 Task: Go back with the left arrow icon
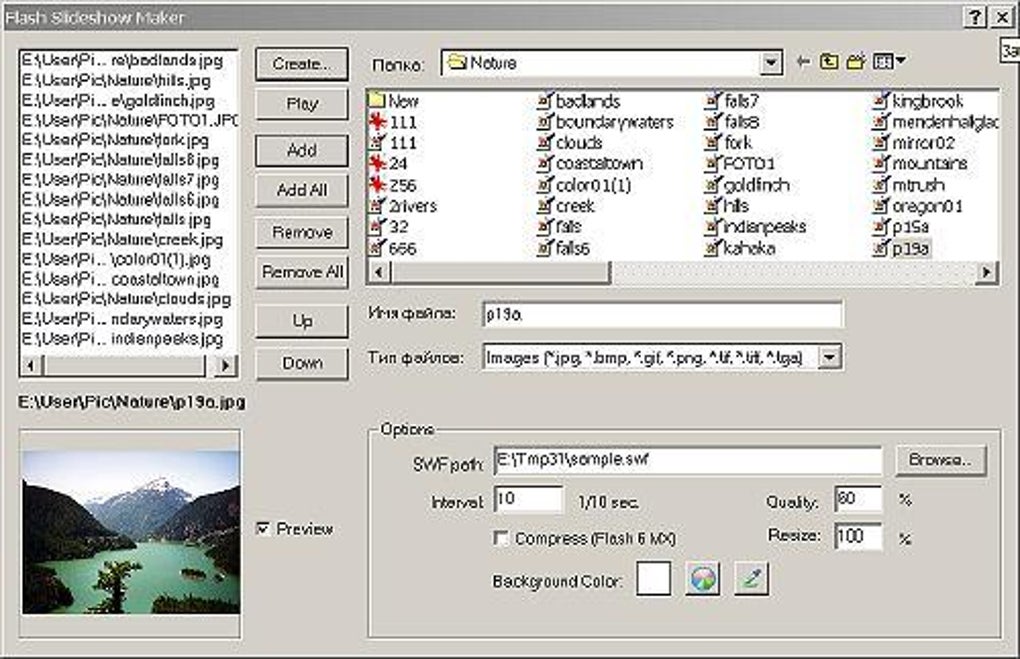tap(803, 62)
